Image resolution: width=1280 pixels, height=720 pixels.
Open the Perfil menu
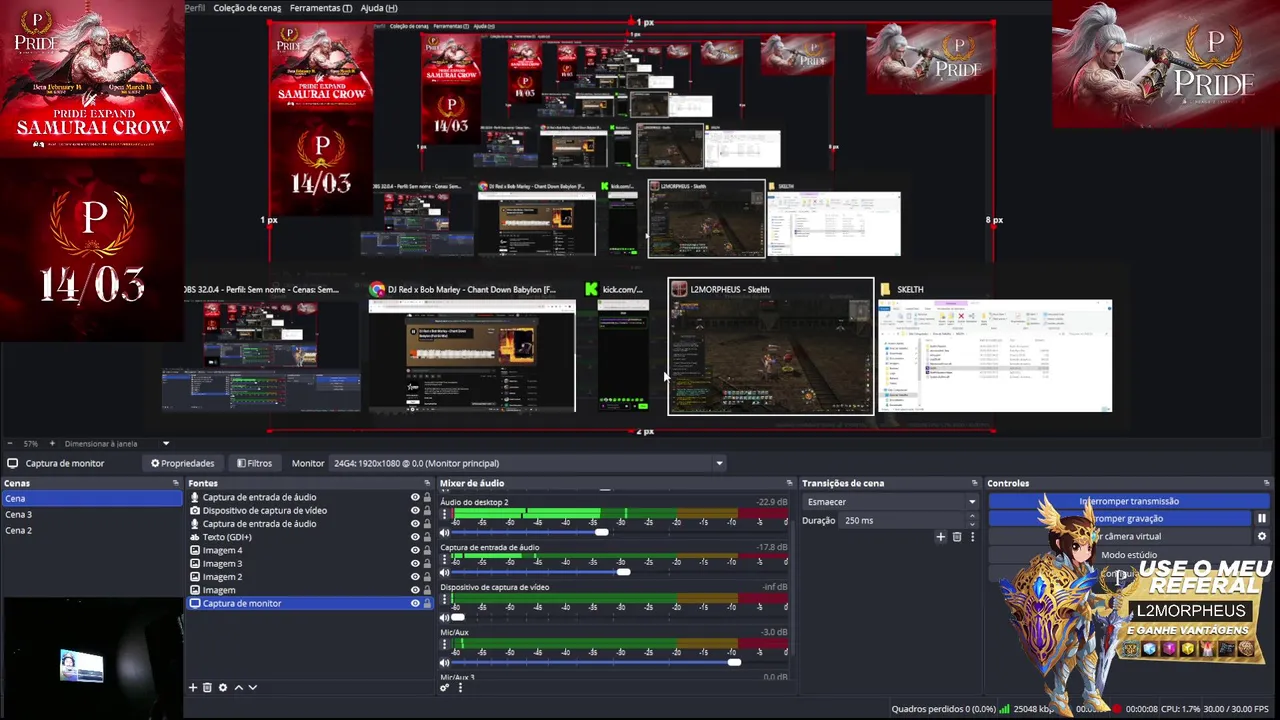pos(195,8)
